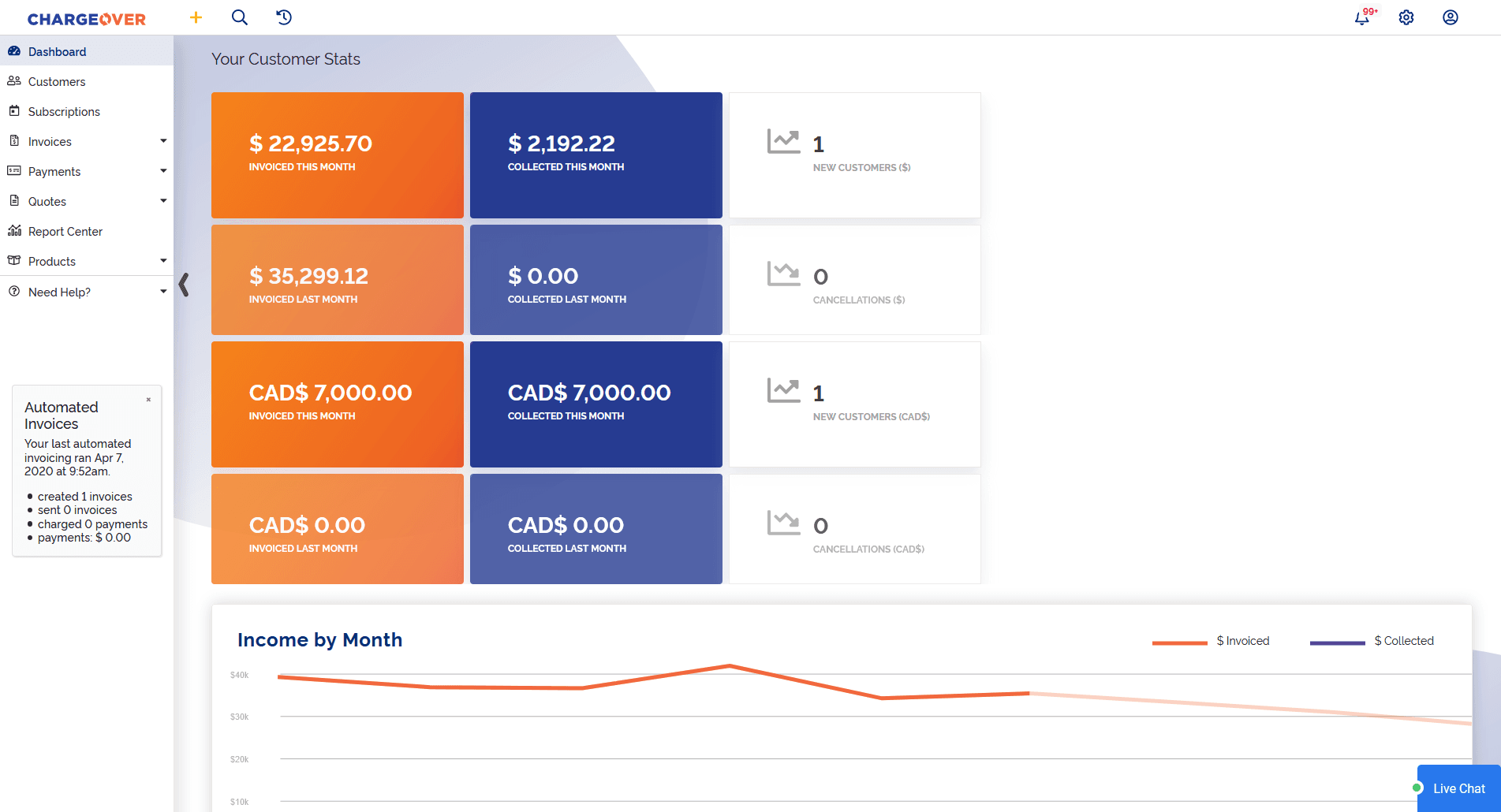Go to Customers in the sidebar
The height and width of the screenshot is (812, 1501).
point(57,82)
